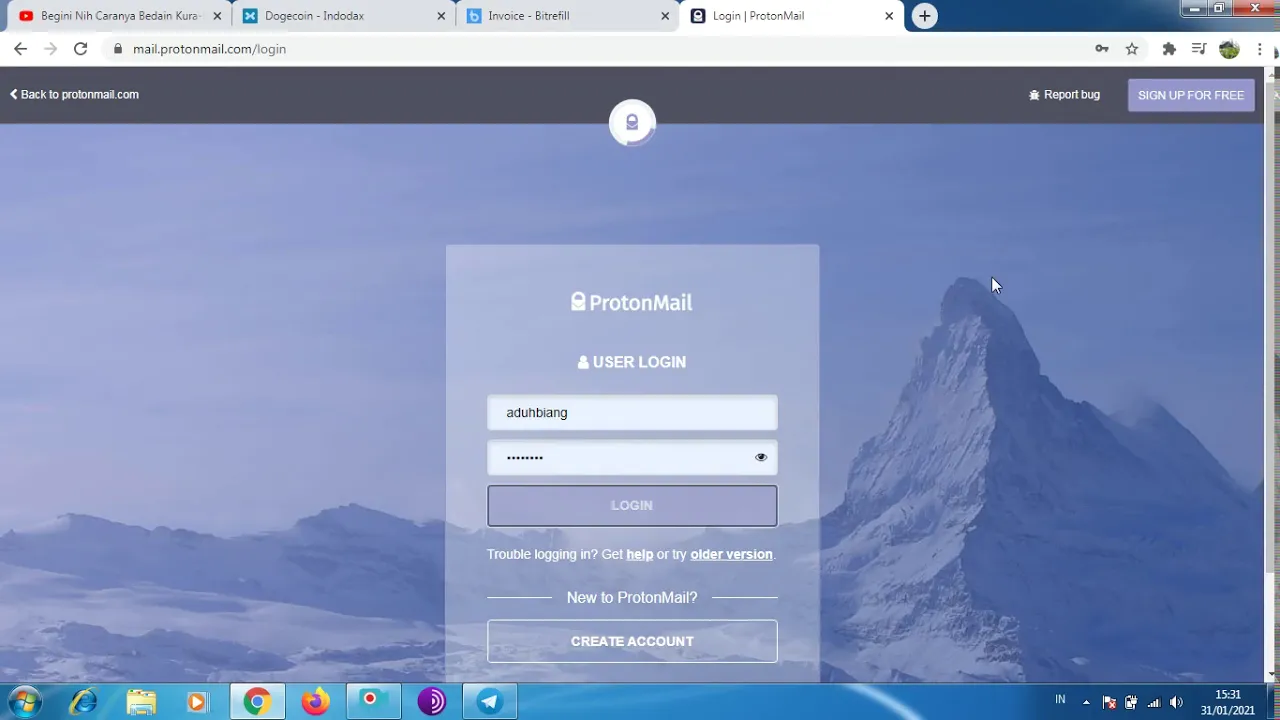Image resolution: width=1280 pixels, height=720 pixels.
Task: Click CREATE ACCOUNT button
Action: coord(632,641)
